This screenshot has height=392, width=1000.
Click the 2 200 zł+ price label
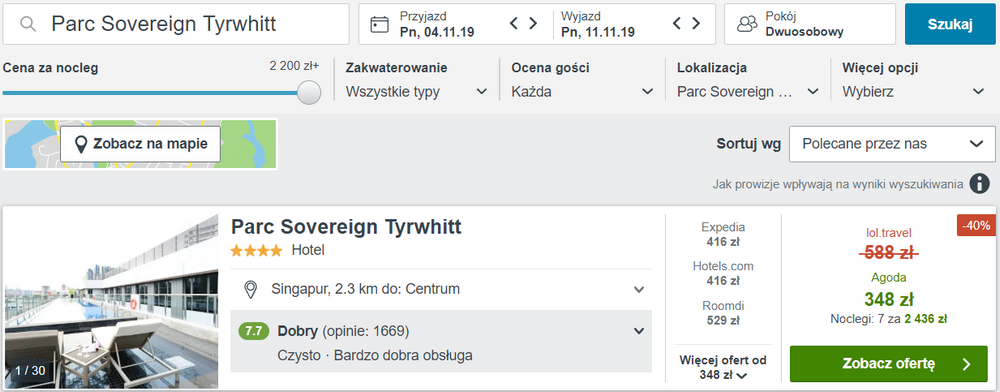coord(295,66)
